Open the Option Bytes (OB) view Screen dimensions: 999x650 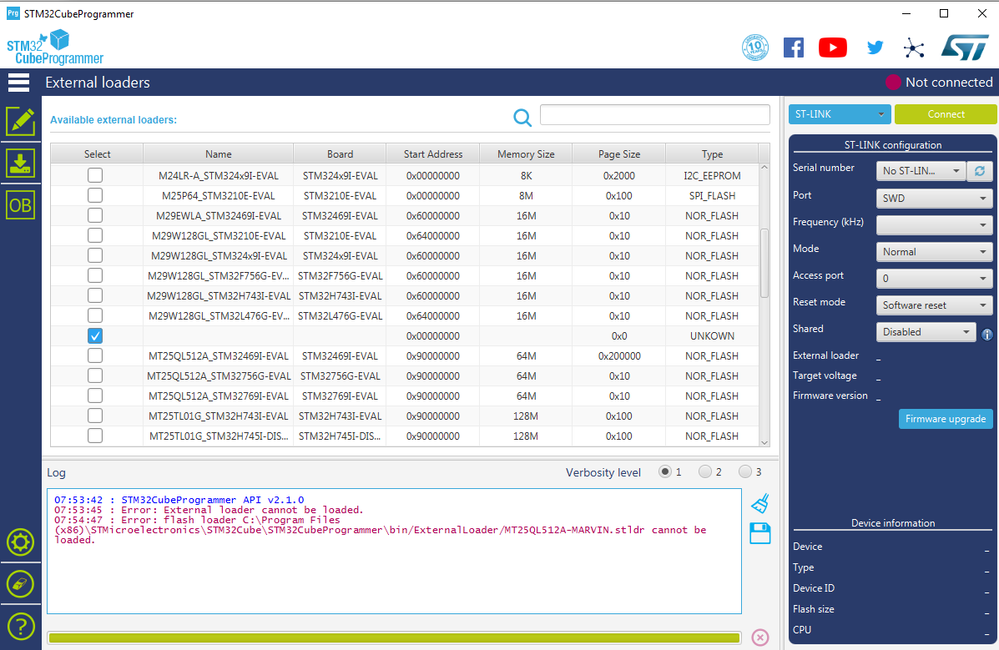[20, 205]
